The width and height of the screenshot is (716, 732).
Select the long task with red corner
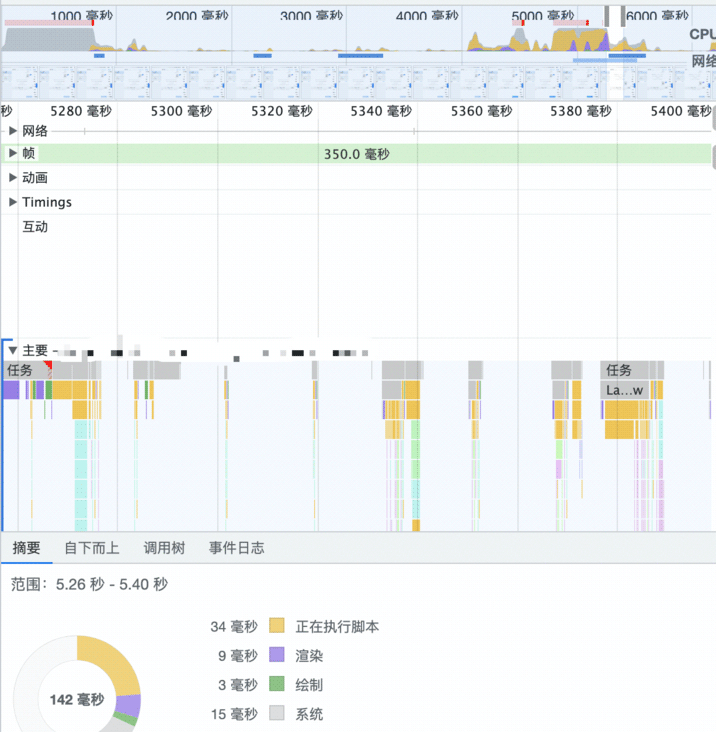click(x=27, y=370)
